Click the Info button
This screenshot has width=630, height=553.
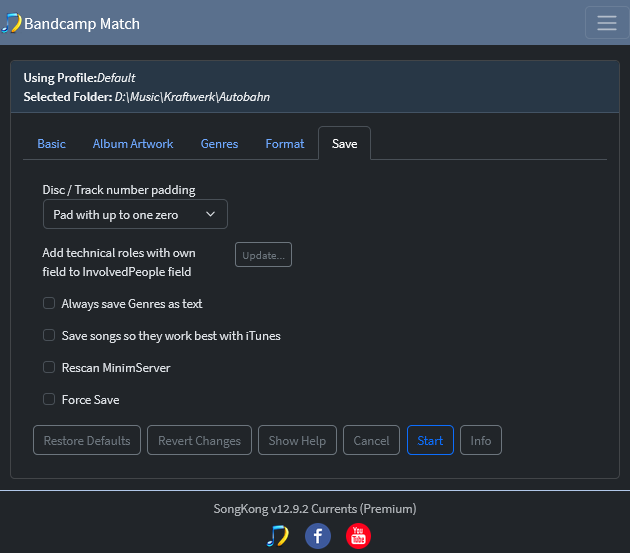click(481, 440)
